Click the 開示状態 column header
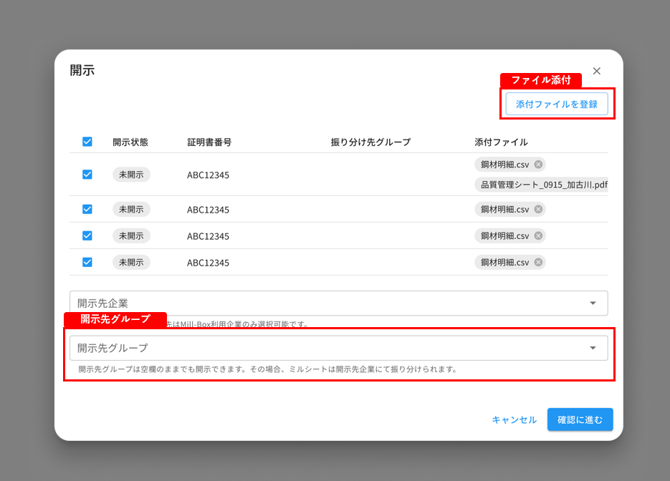The image size is (670, 481). click(x=130, y=142)
